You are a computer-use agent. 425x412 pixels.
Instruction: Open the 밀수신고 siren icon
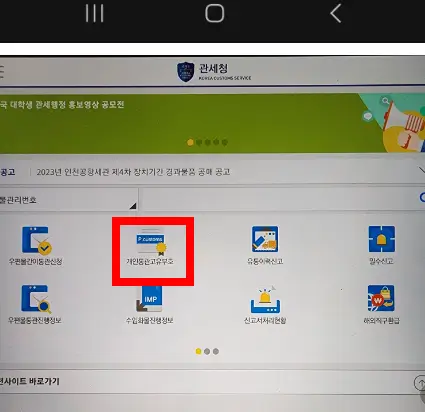pyautogui.click(x=381, y=245)
